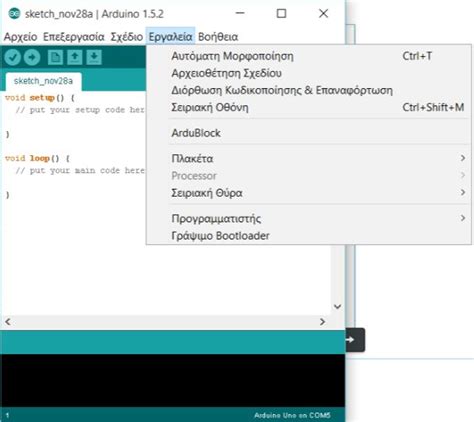Viewport: 474px width, 422px height.
Task: Save the sketch with the Save arrow-down icon
Action: click(x=94, y=57)
